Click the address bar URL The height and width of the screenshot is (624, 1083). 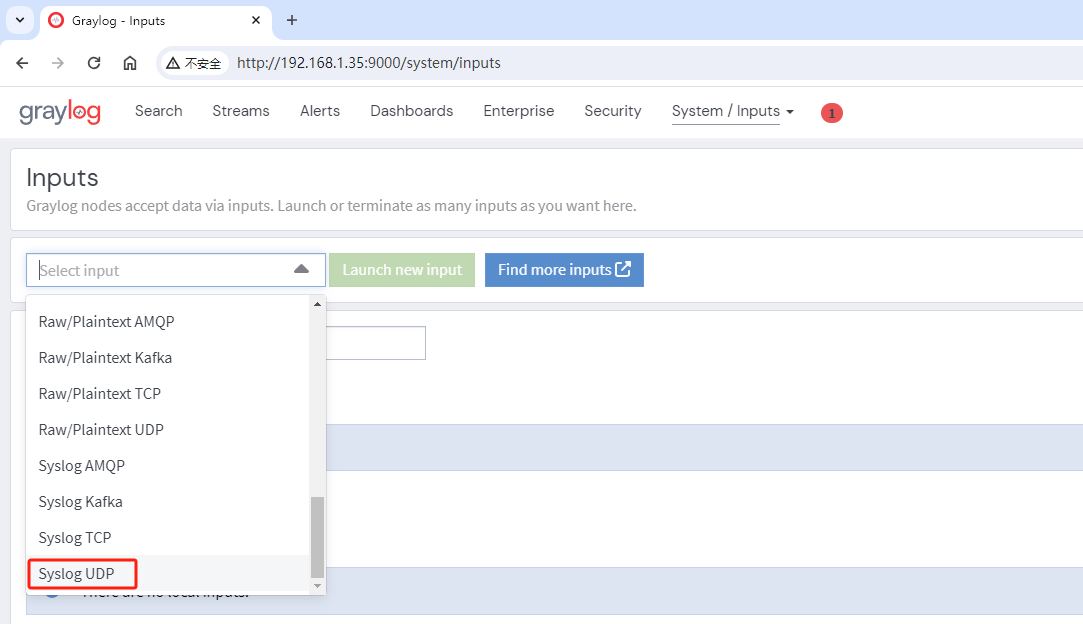[x=369, y=63]
